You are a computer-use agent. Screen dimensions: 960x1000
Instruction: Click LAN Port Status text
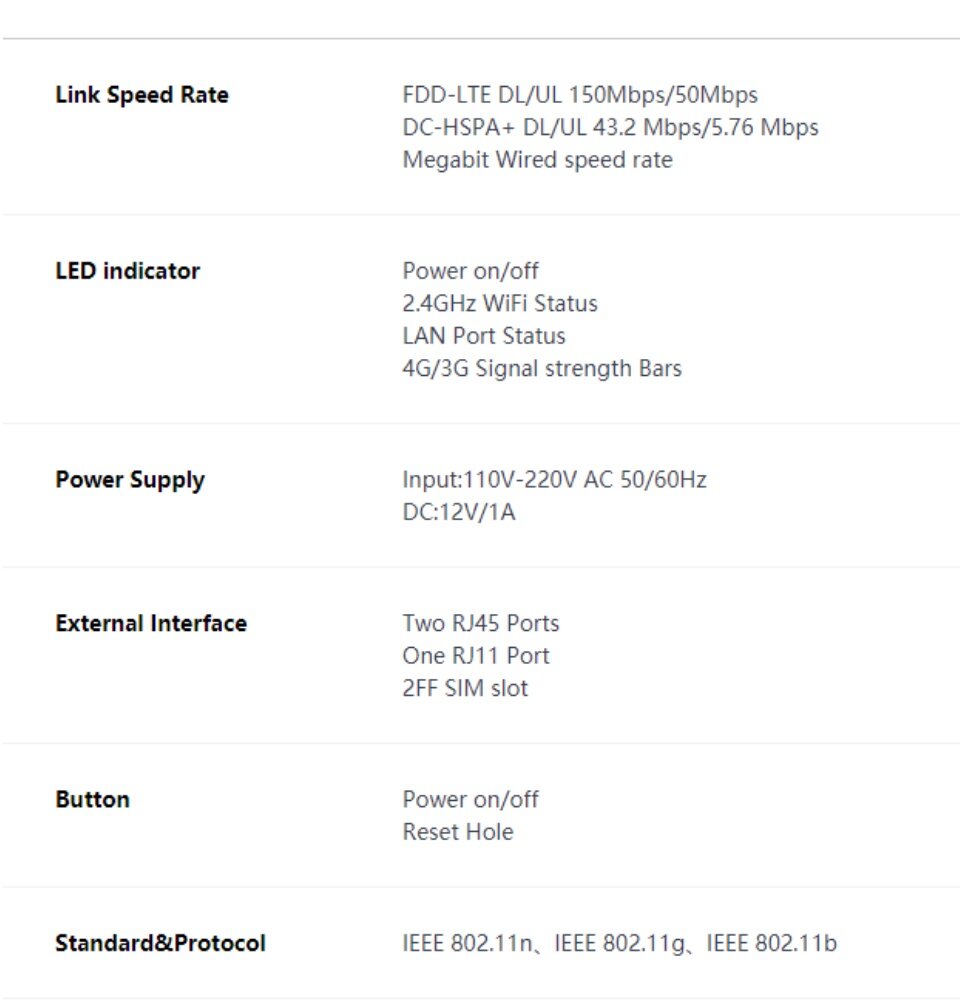click(x=484, y=336)
